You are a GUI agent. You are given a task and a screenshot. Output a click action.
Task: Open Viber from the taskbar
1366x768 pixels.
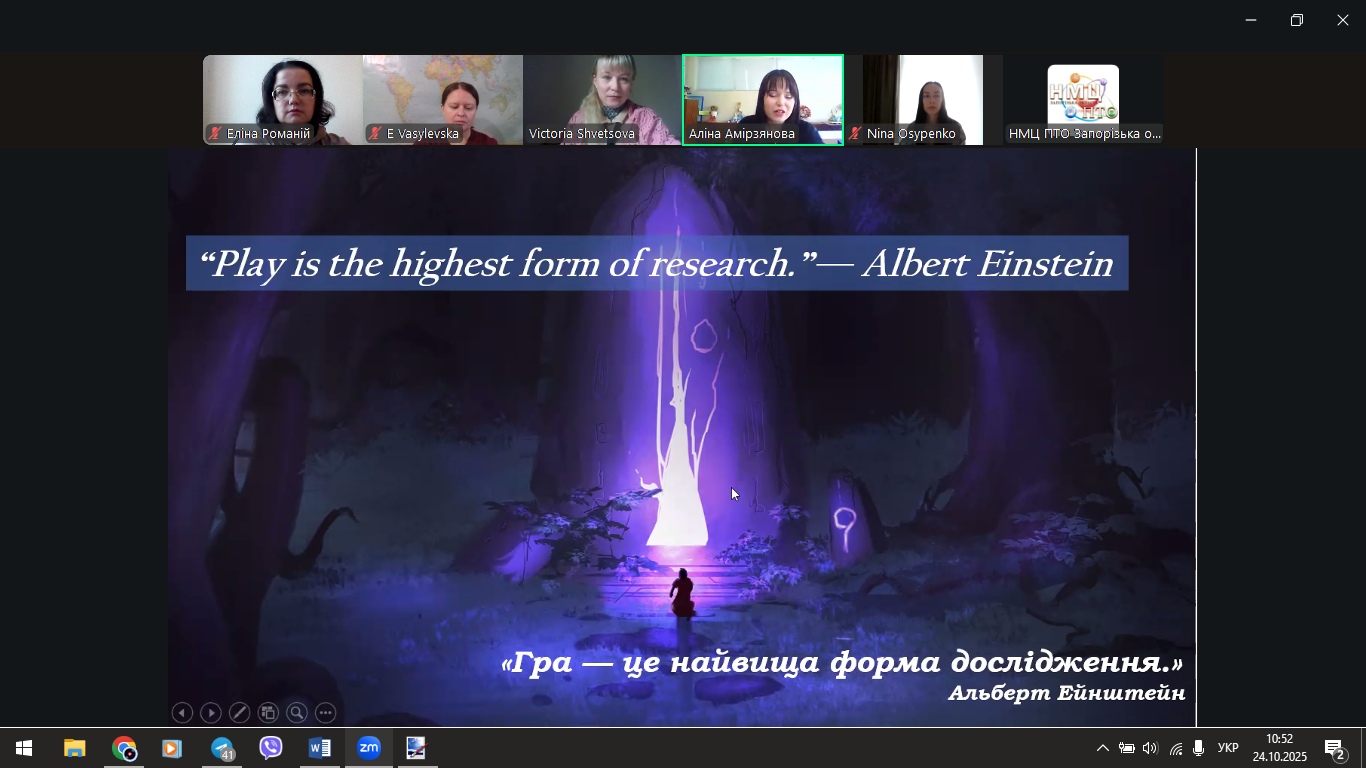270,748
